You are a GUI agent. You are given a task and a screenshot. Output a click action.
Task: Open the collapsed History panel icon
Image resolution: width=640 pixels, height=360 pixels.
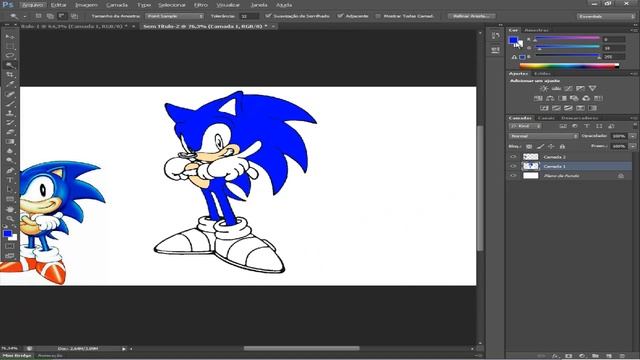(x=496, y=36)
